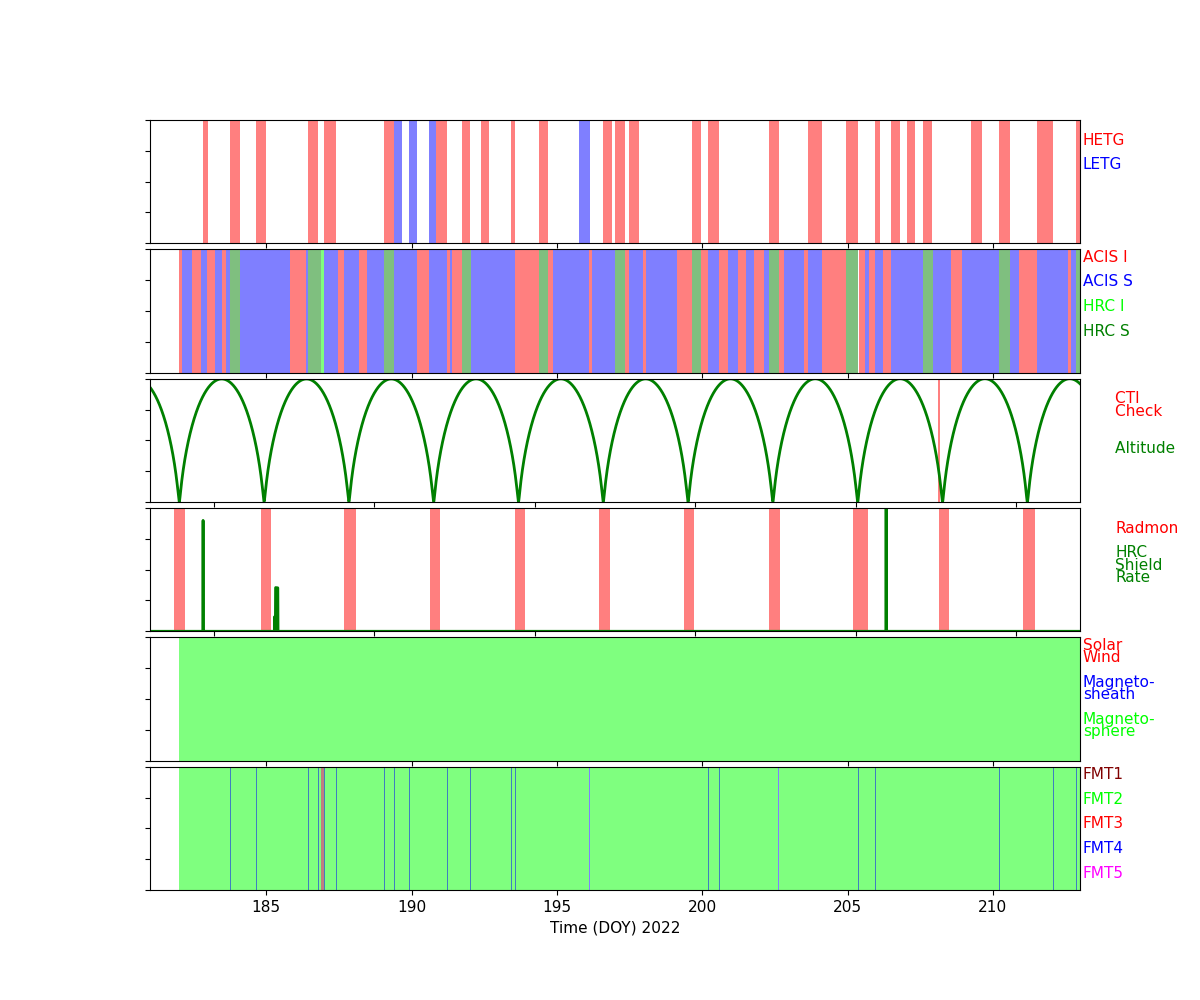Click the Time (DOY) 2022 axis title

614,928
